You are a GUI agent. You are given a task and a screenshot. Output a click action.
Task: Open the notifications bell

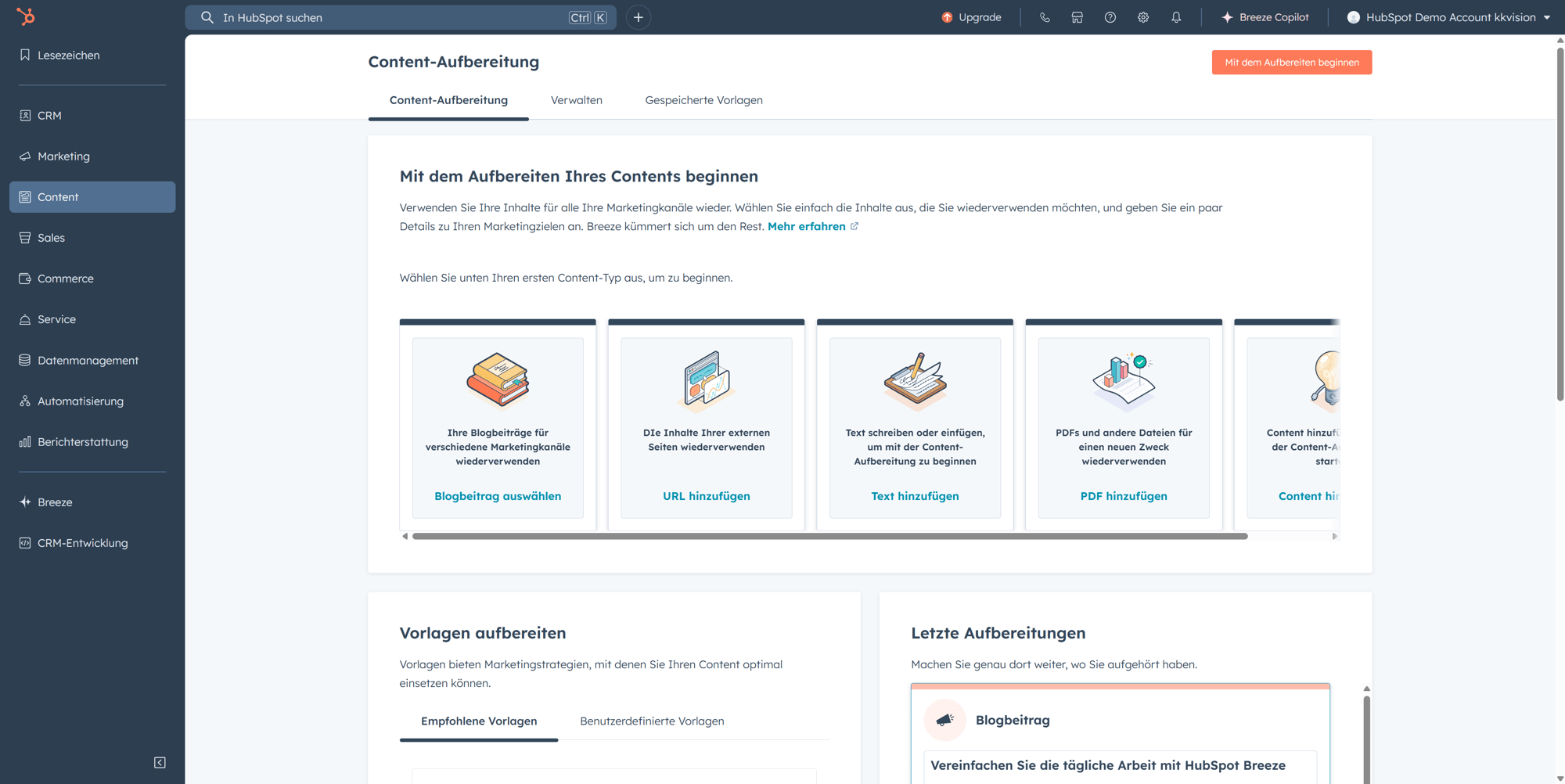(1176, 17)
